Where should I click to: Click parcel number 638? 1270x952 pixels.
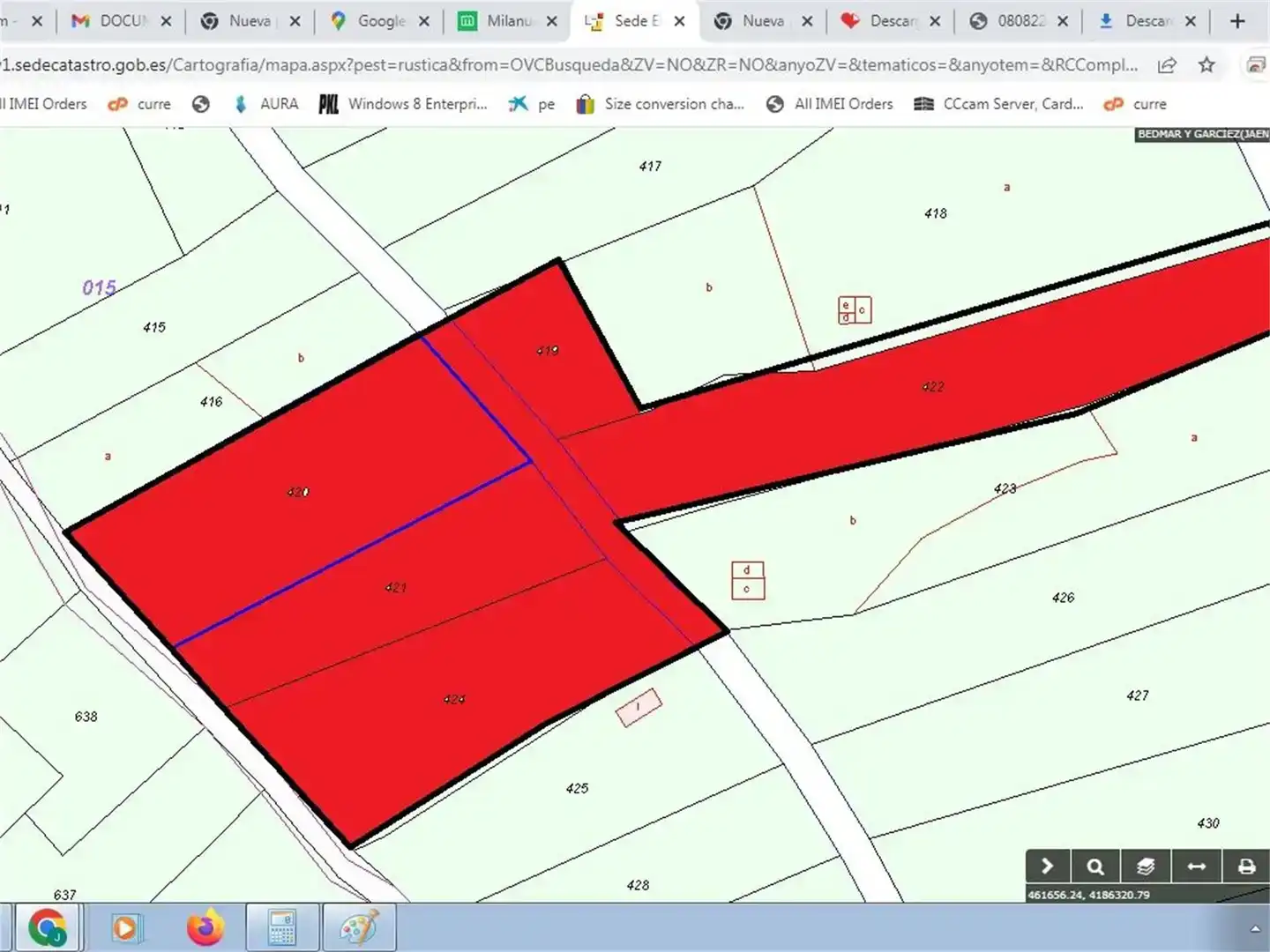86,717
